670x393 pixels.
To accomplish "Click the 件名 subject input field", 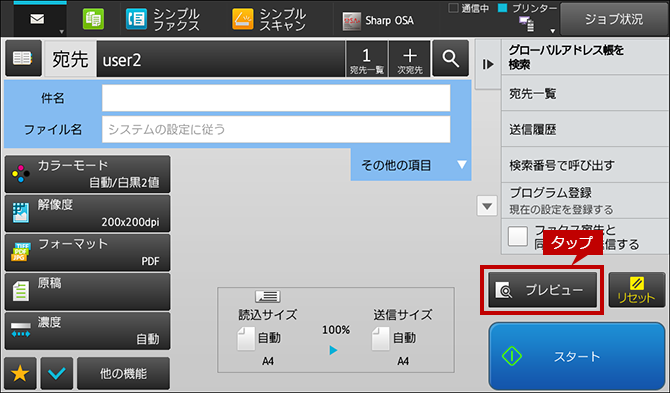I will pos(276,98).
